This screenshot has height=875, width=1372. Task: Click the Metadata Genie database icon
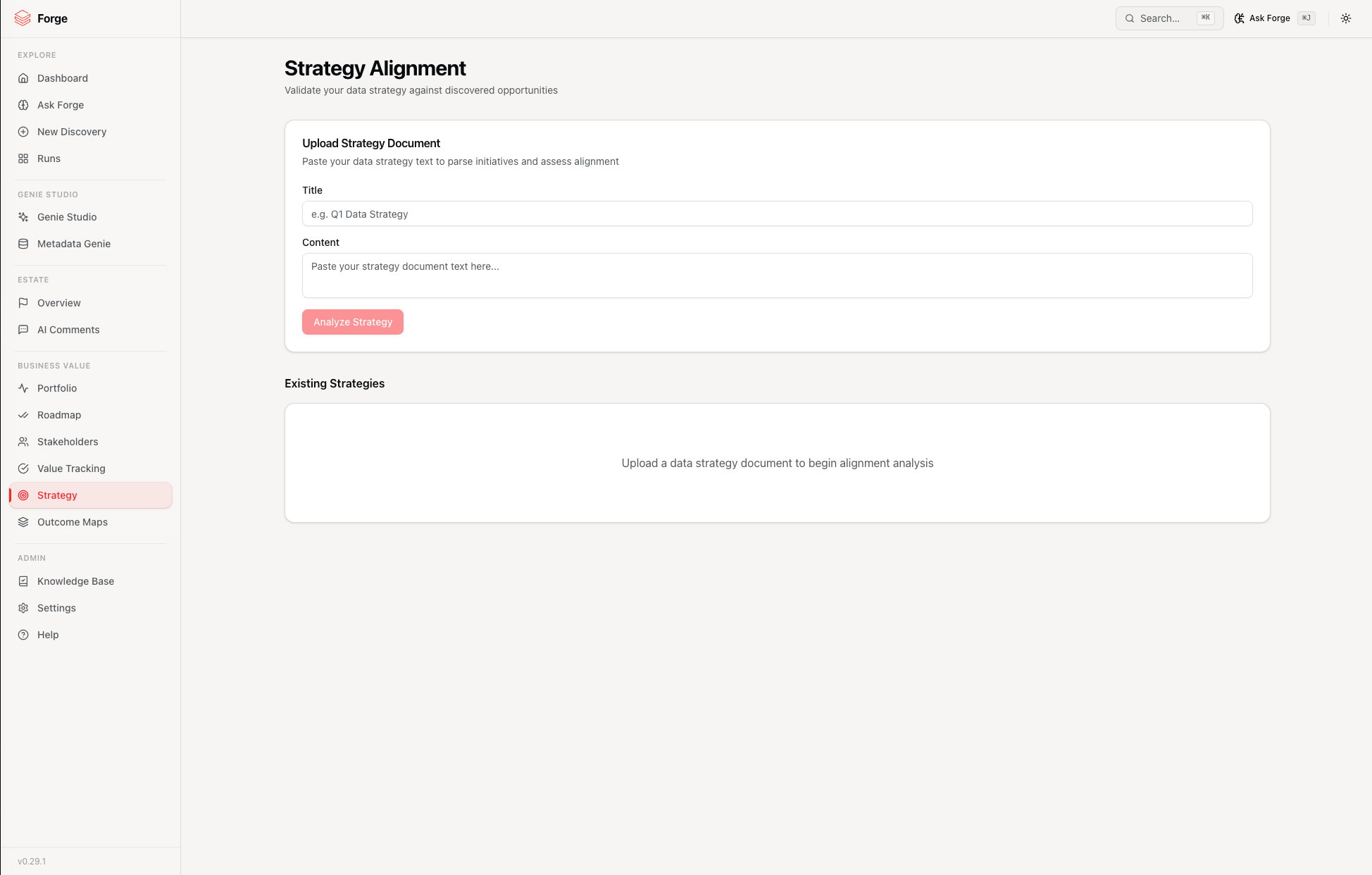click(23, 244)
